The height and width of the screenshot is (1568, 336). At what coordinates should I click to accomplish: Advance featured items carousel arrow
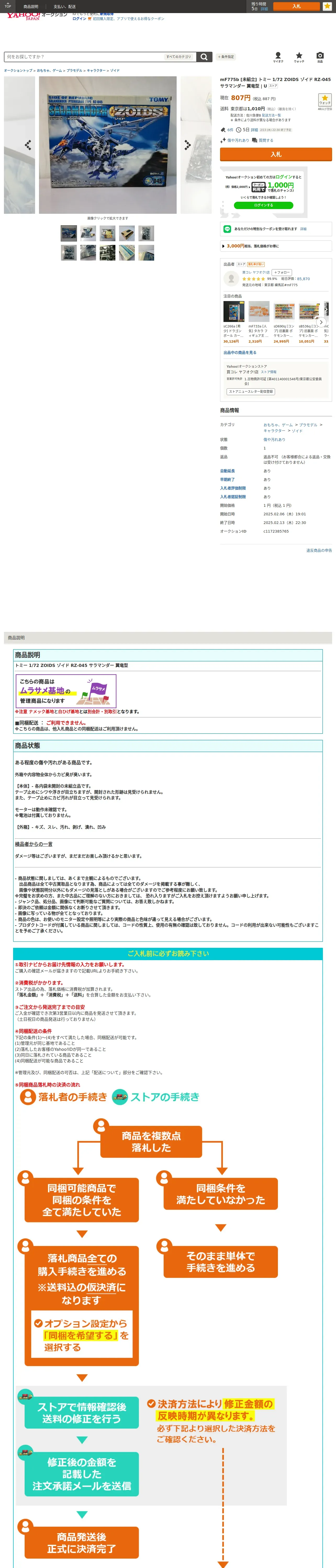point(321,322)
